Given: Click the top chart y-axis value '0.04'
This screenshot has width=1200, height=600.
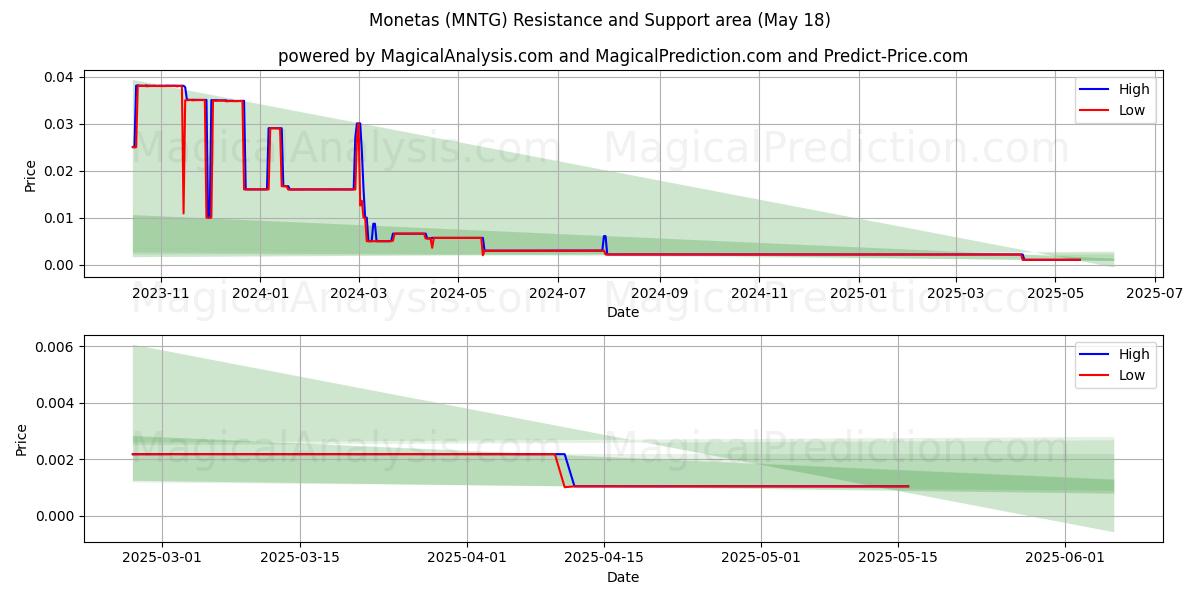Looking at the screenshot, I should point(60,77).
